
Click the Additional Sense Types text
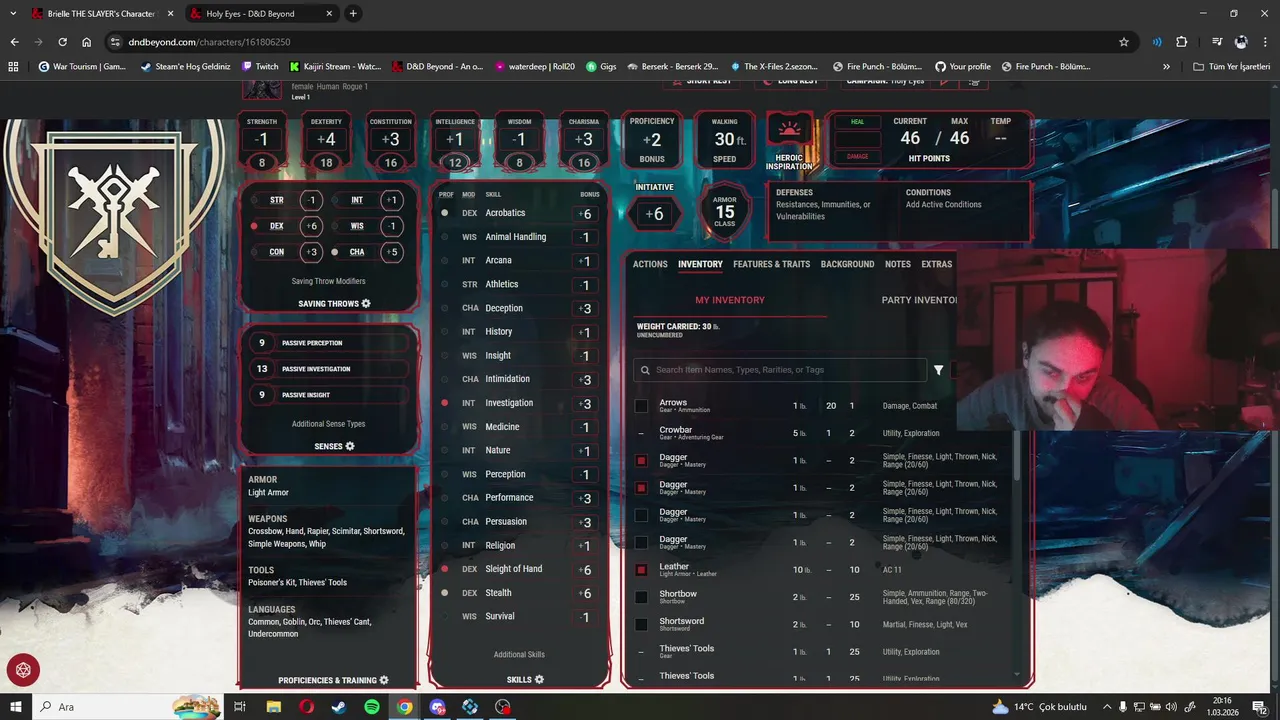(x=328, y=424)
